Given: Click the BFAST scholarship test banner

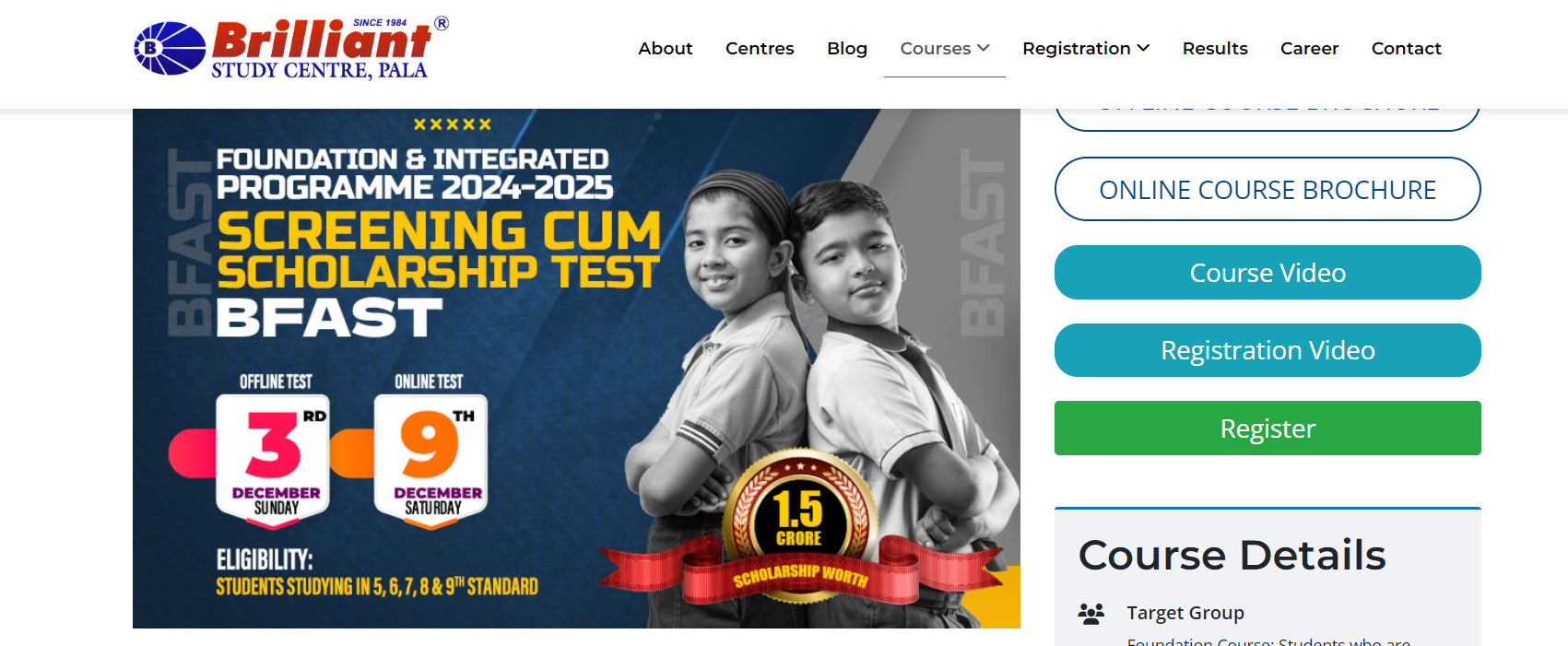Looking at the screenshot, I should point(576,369).
